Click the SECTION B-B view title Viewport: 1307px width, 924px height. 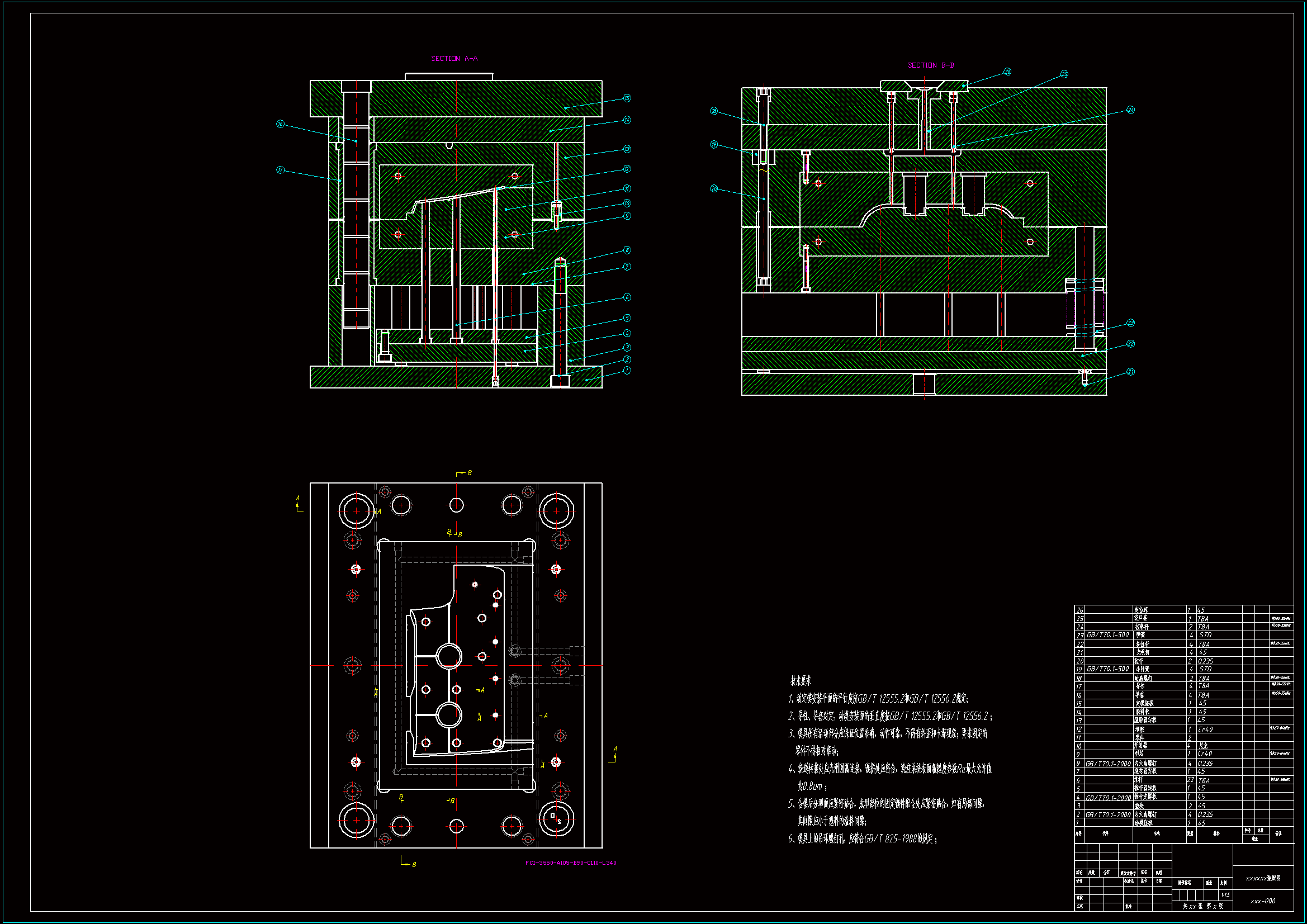tap(930, 65)
